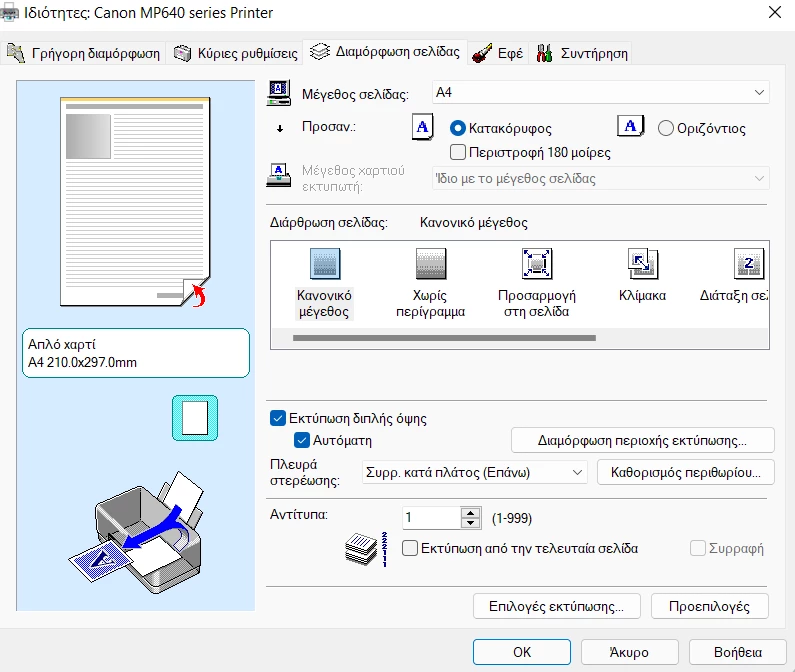This screenshot has height=672, width=795.
Task: Click the Κύριες ρυθμίσεις tab icon
Action: pos(182,53)
